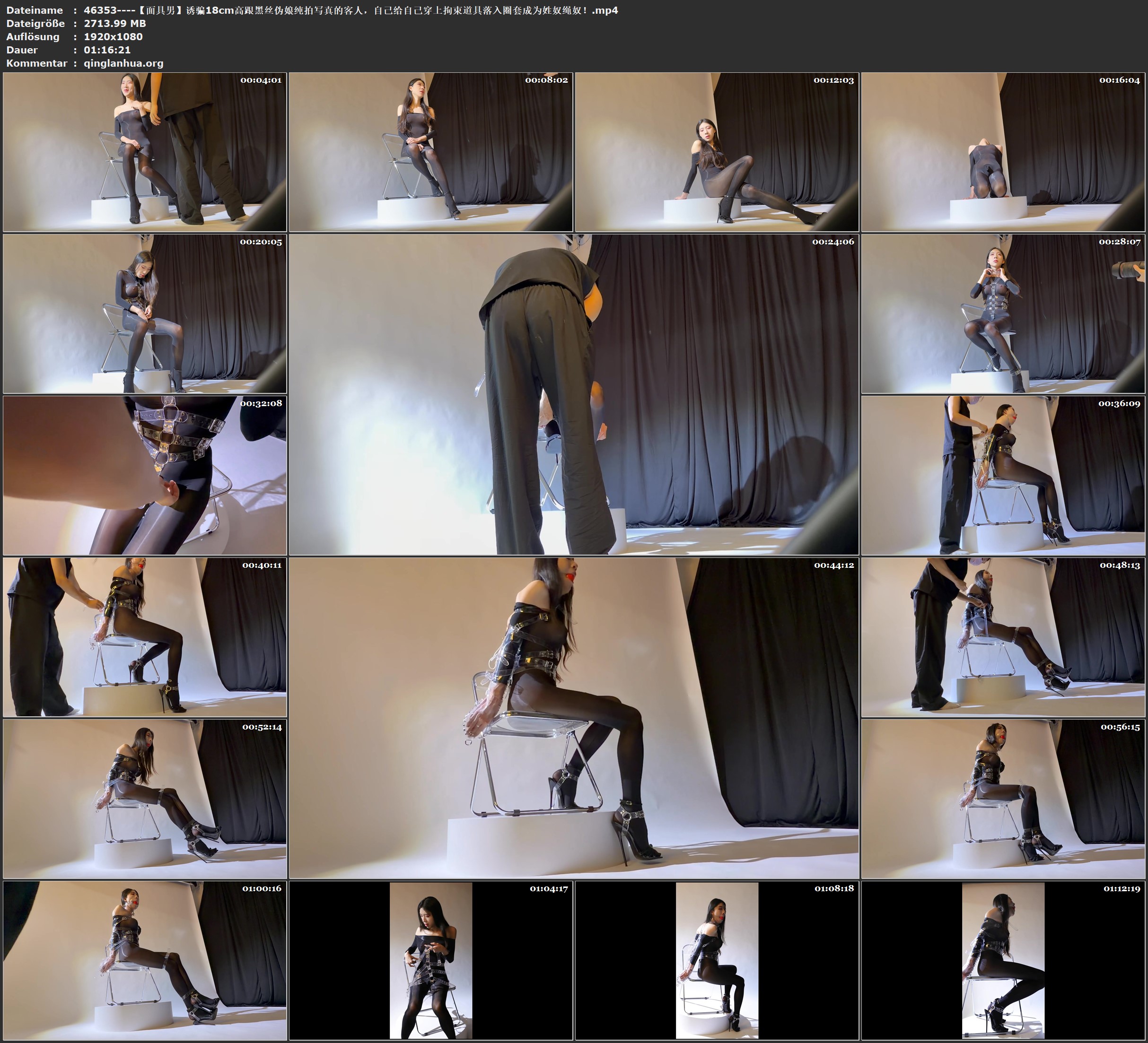The image size is (1148, 1043).
Task: Open the frame at timestamp 00:52:14
Action: click(x=145, y=799)
